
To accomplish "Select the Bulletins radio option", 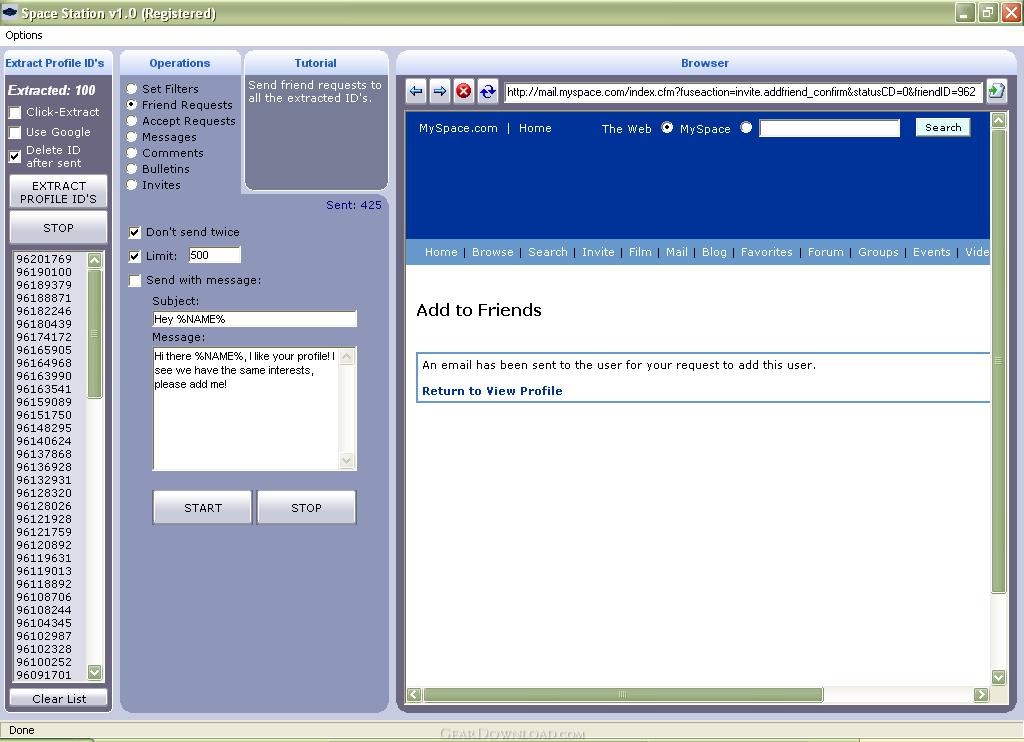I will pos(132,169).
